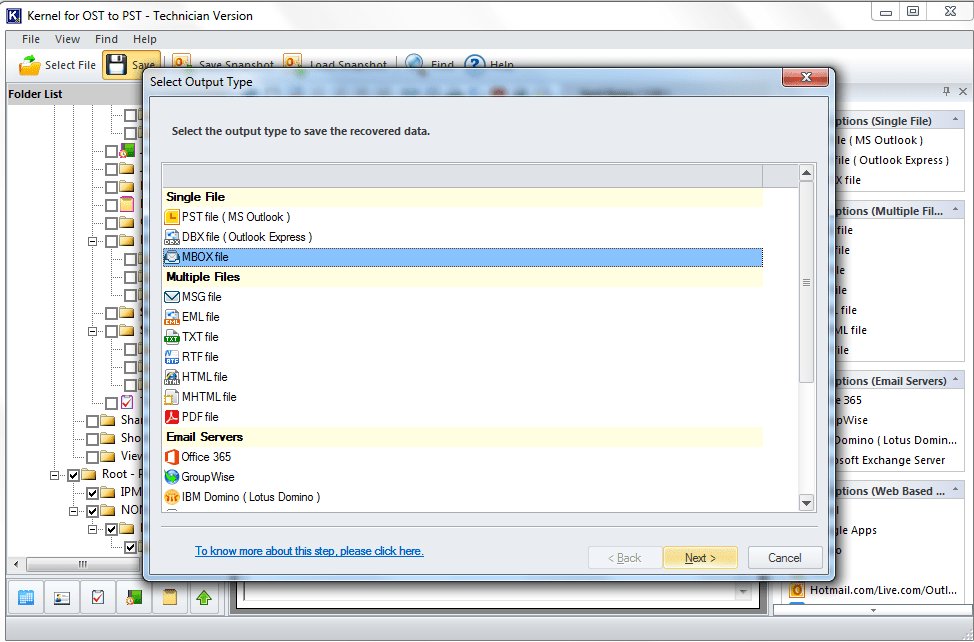Open the File menu

tap(30, 39)
